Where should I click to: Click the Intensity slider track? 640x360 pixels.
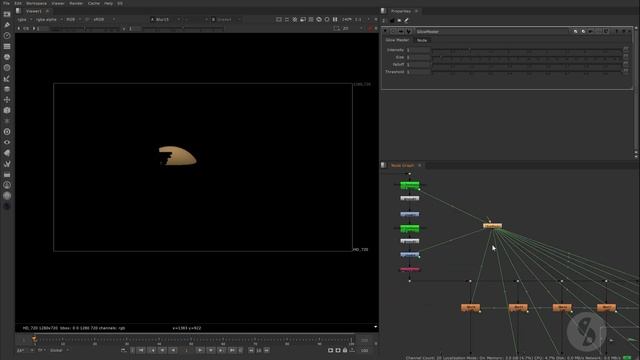(x=527, y=50)
